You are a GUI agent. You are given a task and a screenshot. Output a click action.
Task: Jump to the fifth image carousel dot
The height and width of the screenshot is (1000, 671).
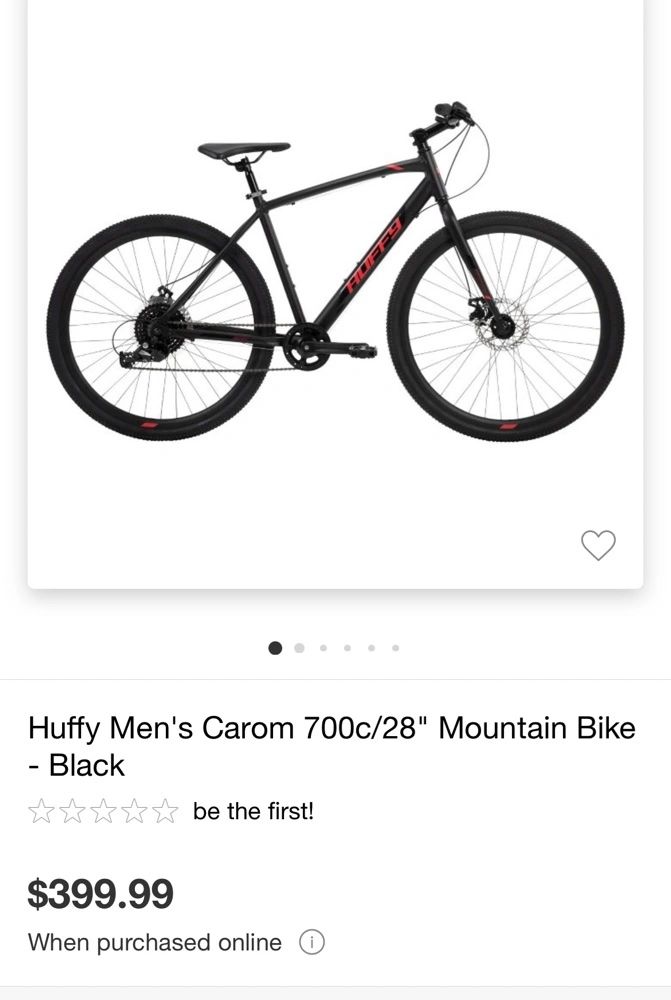(x=371, y=648)
